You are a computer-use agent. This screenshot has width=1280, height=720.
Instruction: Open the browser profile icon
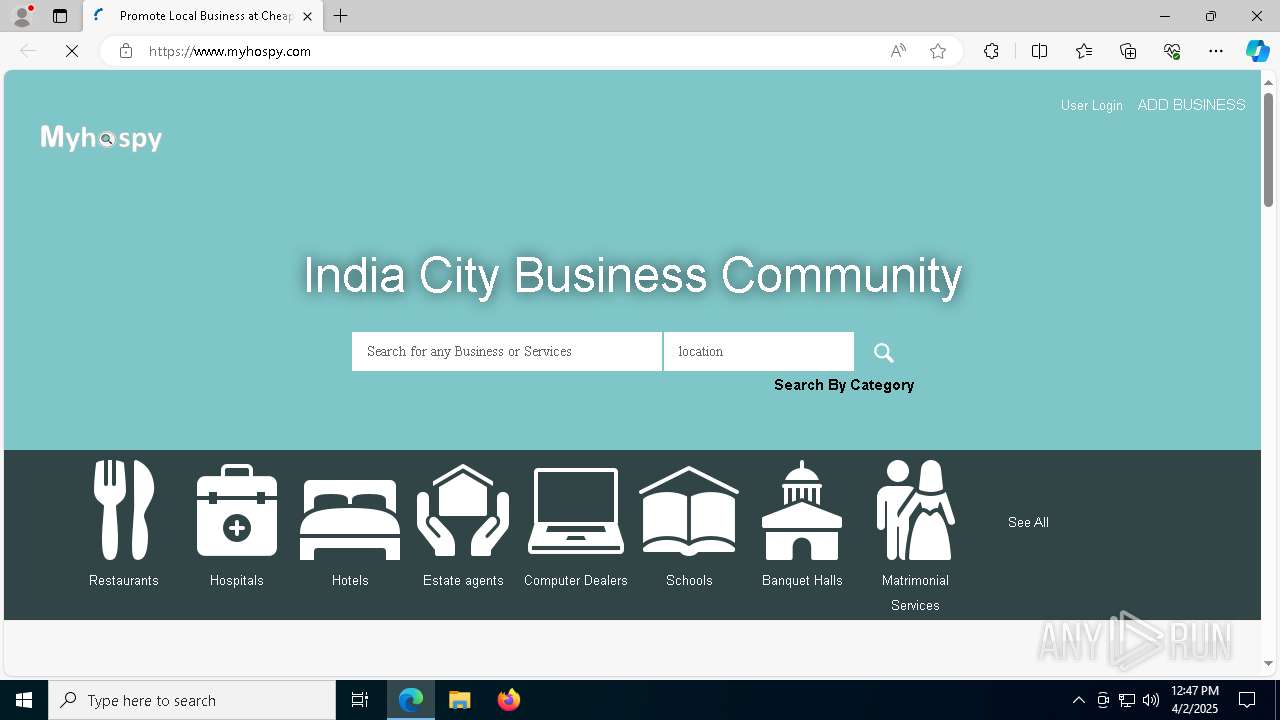click(22, 16)
